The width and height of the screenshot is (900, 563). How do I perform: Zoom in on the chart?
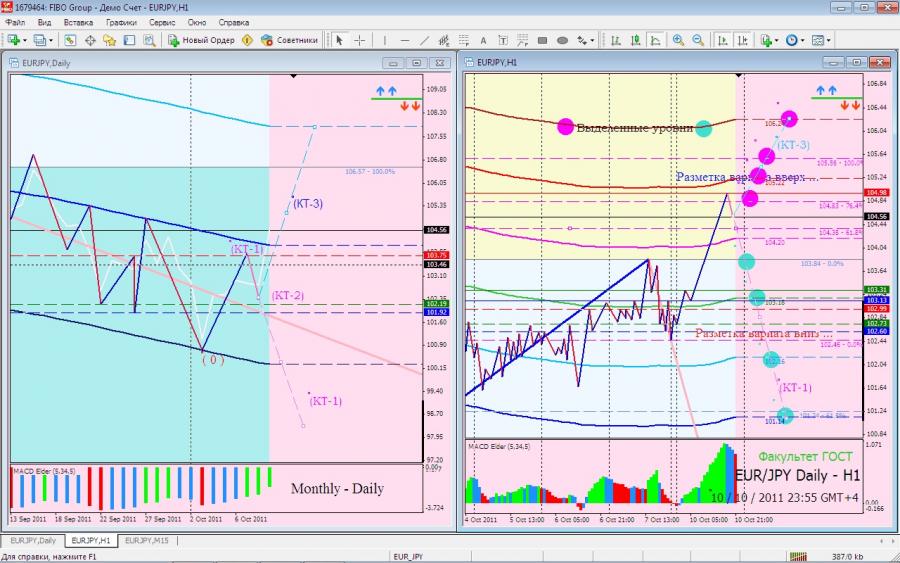point(678,40)
